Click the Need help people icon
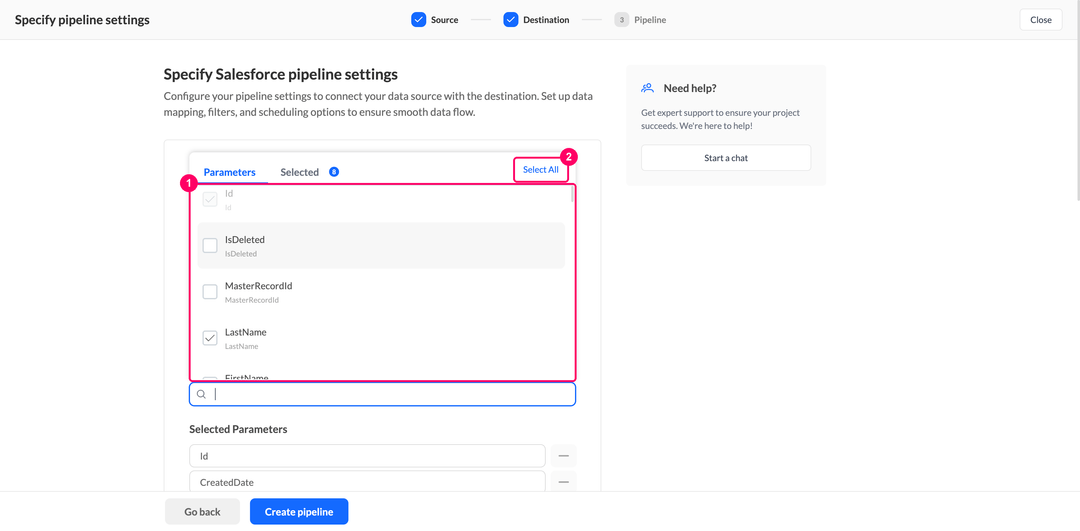1080x531 pixels. (647, 88)
